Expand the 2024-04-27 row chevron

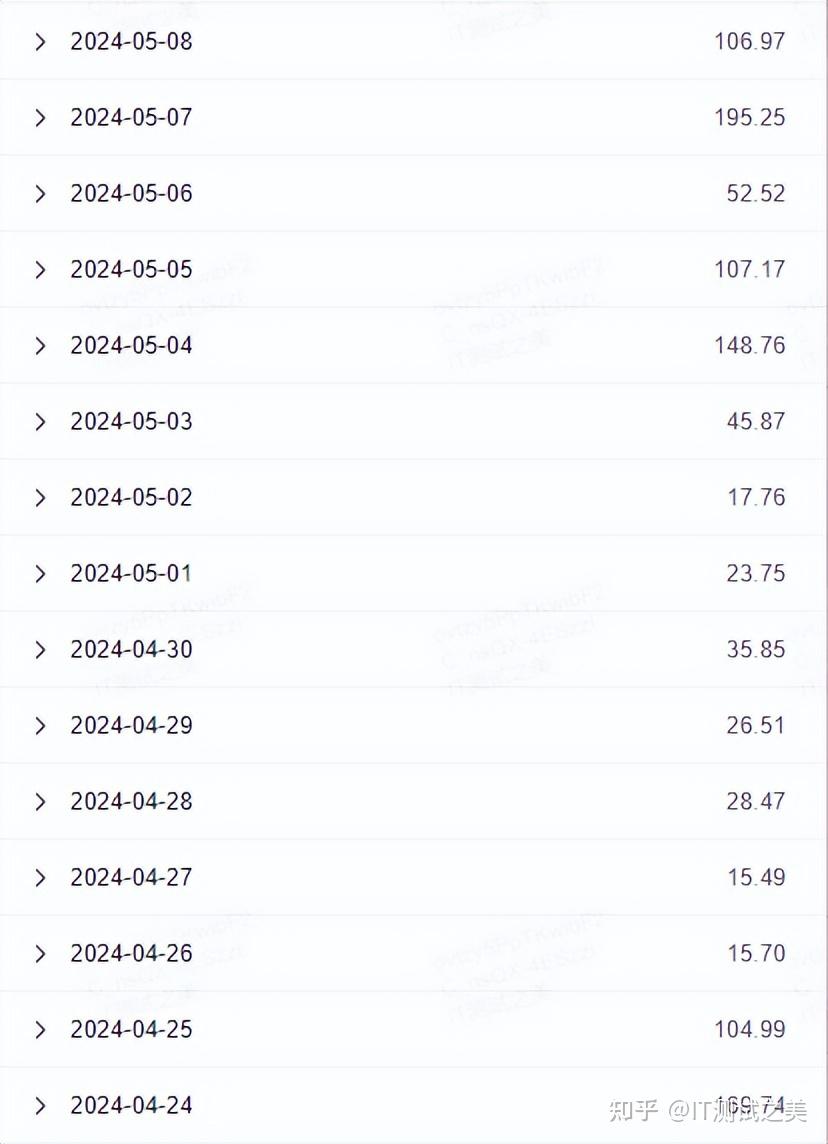[x=40, y=877]
